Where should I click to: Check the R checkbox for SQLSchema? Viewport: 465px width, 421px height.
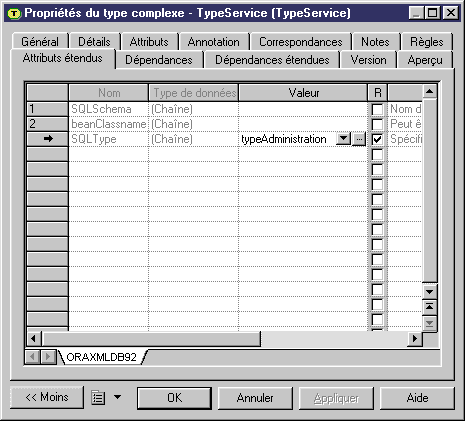tap(377, 109)
